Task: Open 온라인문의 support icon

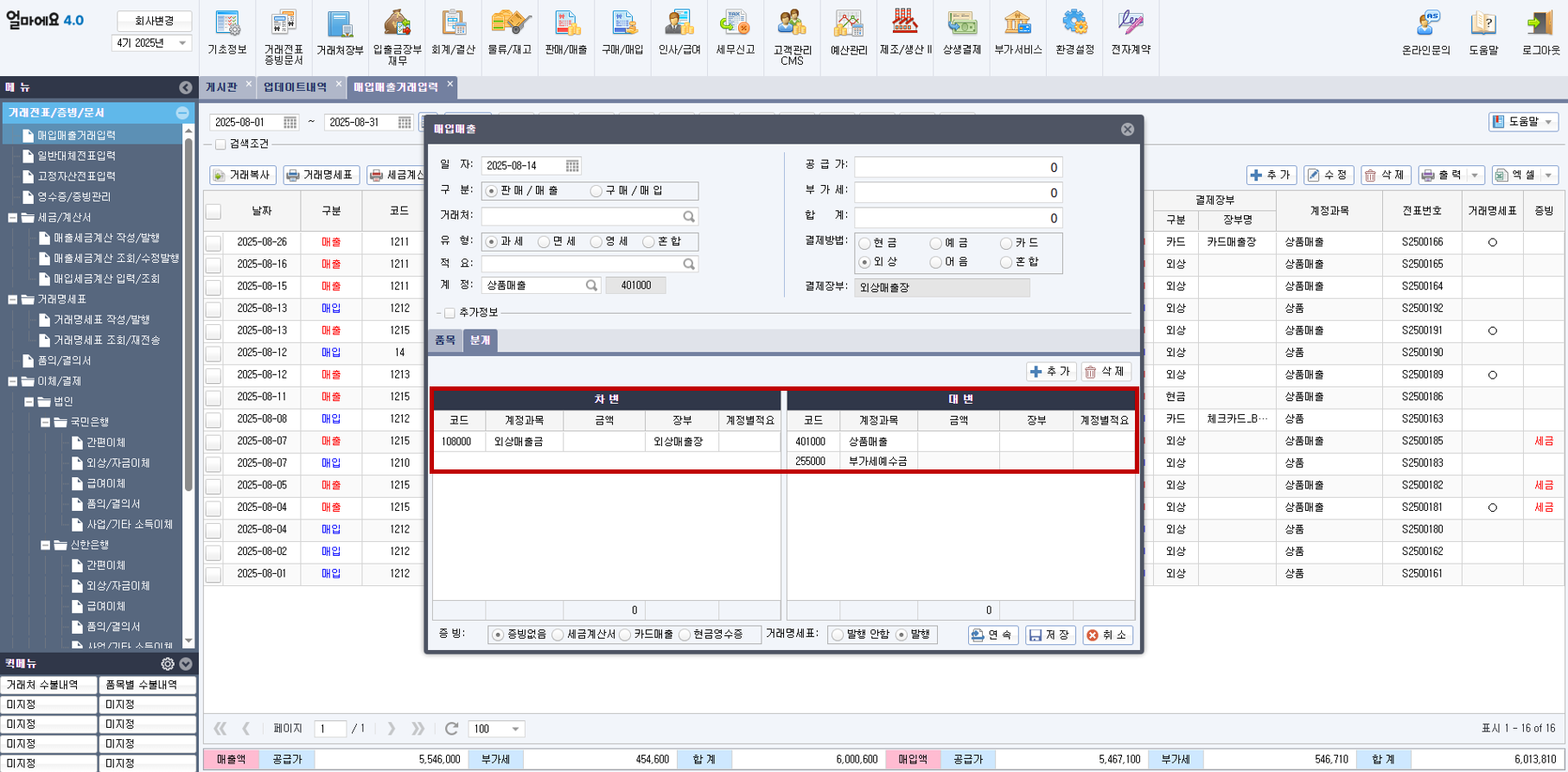Action: [1426, 35]
